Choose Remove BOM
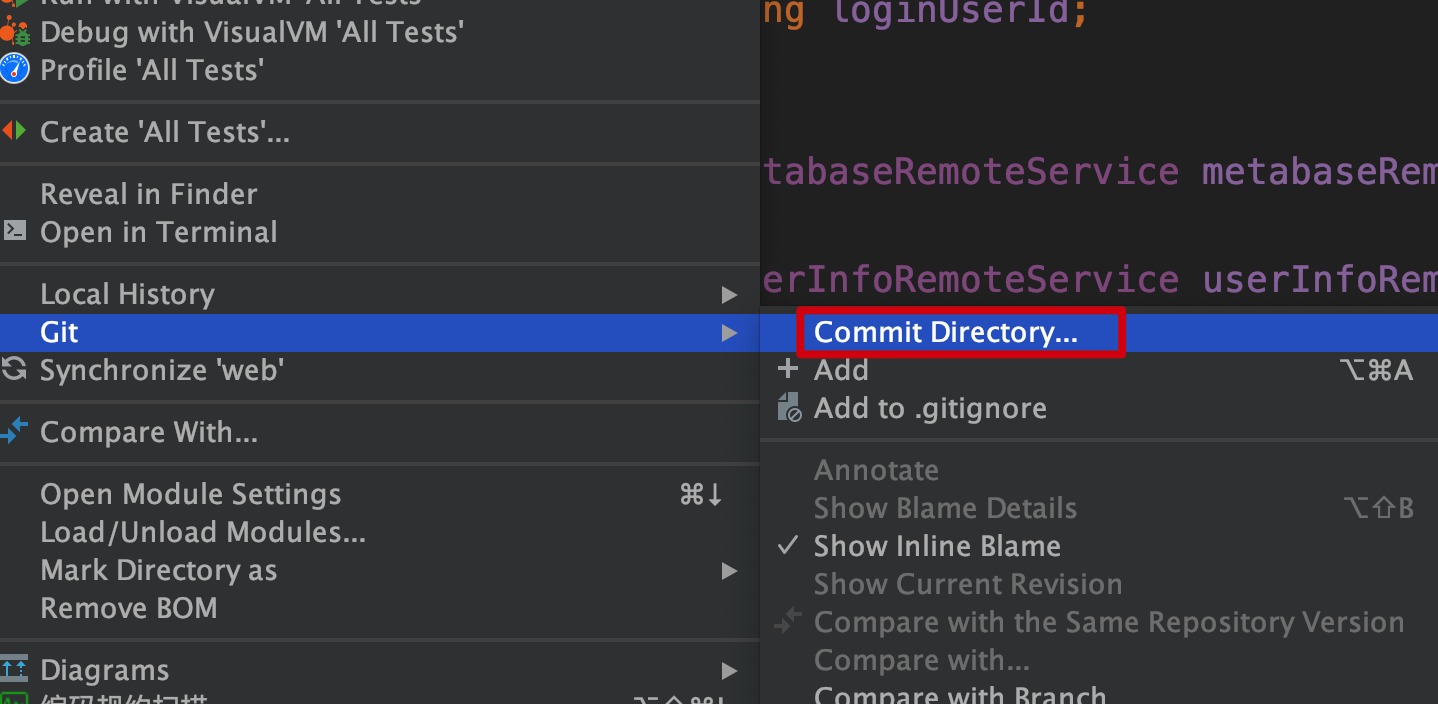The height and width of the screenshot is (704, 1438). [128, 608]
